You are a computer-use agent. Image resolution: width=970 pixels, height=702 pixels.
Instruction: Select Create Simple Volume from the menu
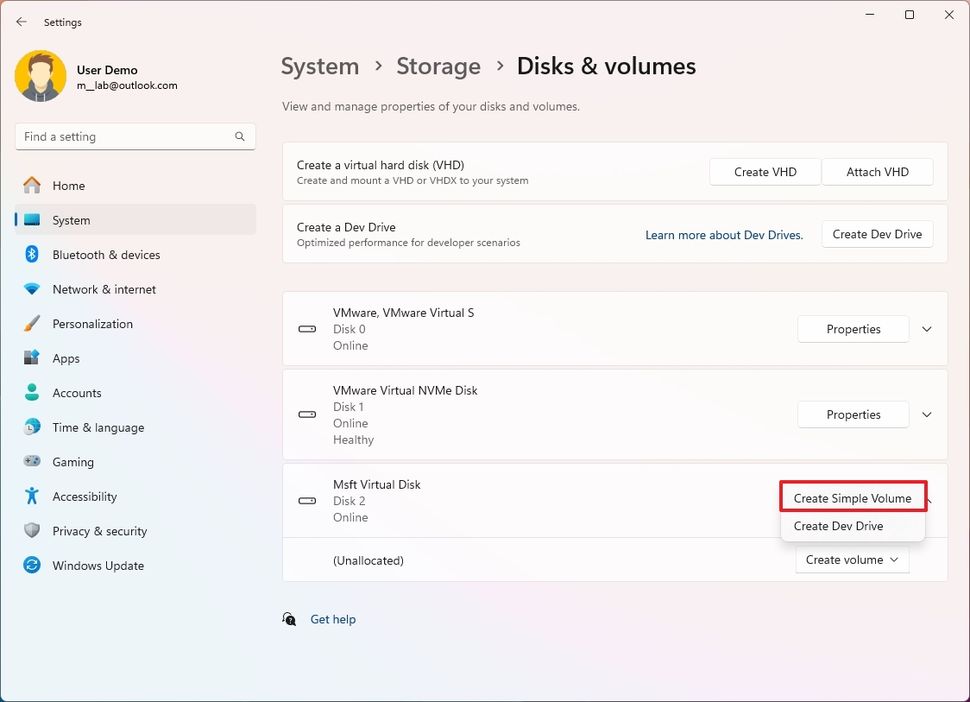(852, 497)
